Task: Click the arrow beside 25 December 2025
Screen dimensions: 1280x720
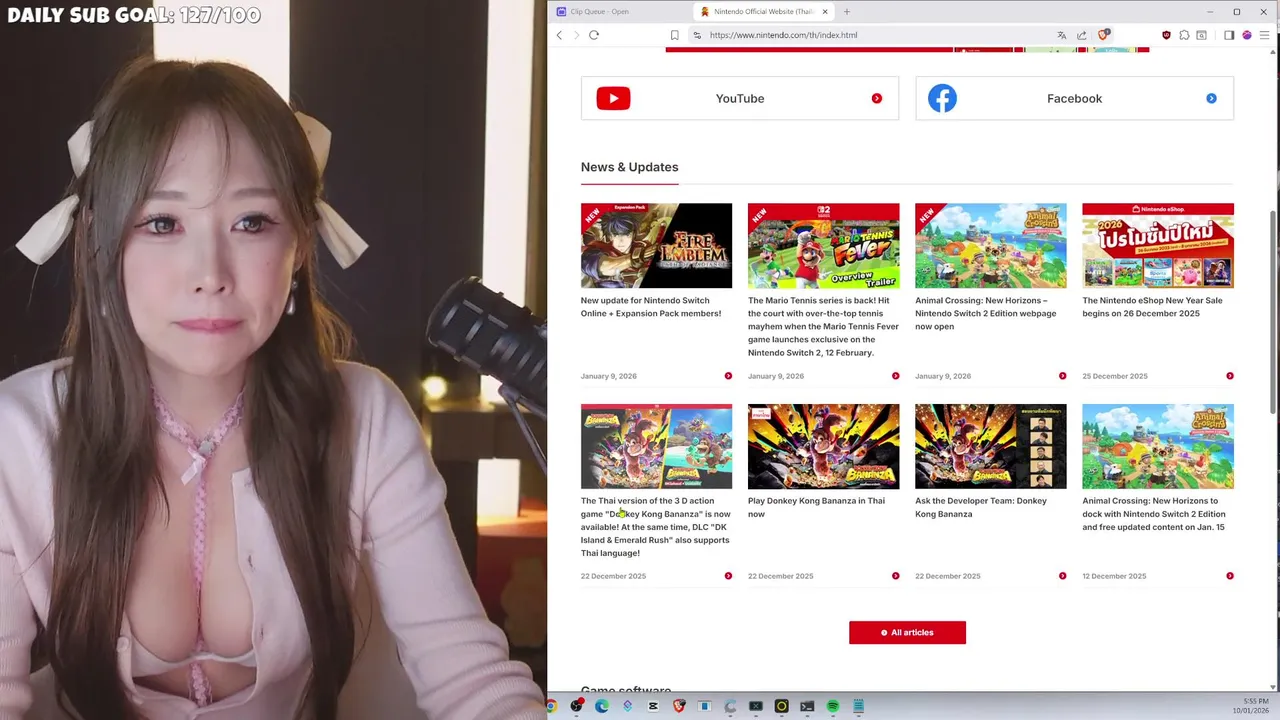Action: (x=1229, y=376)
